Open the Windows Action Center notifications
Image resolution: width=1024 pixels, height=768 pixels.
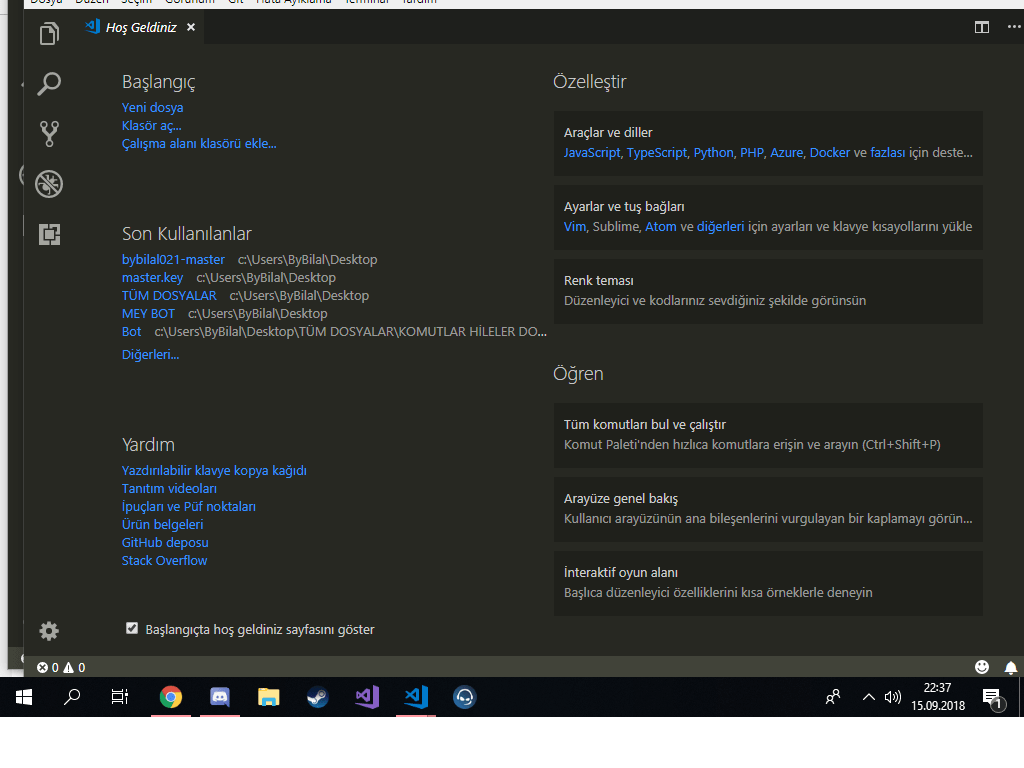coord(993,698)
